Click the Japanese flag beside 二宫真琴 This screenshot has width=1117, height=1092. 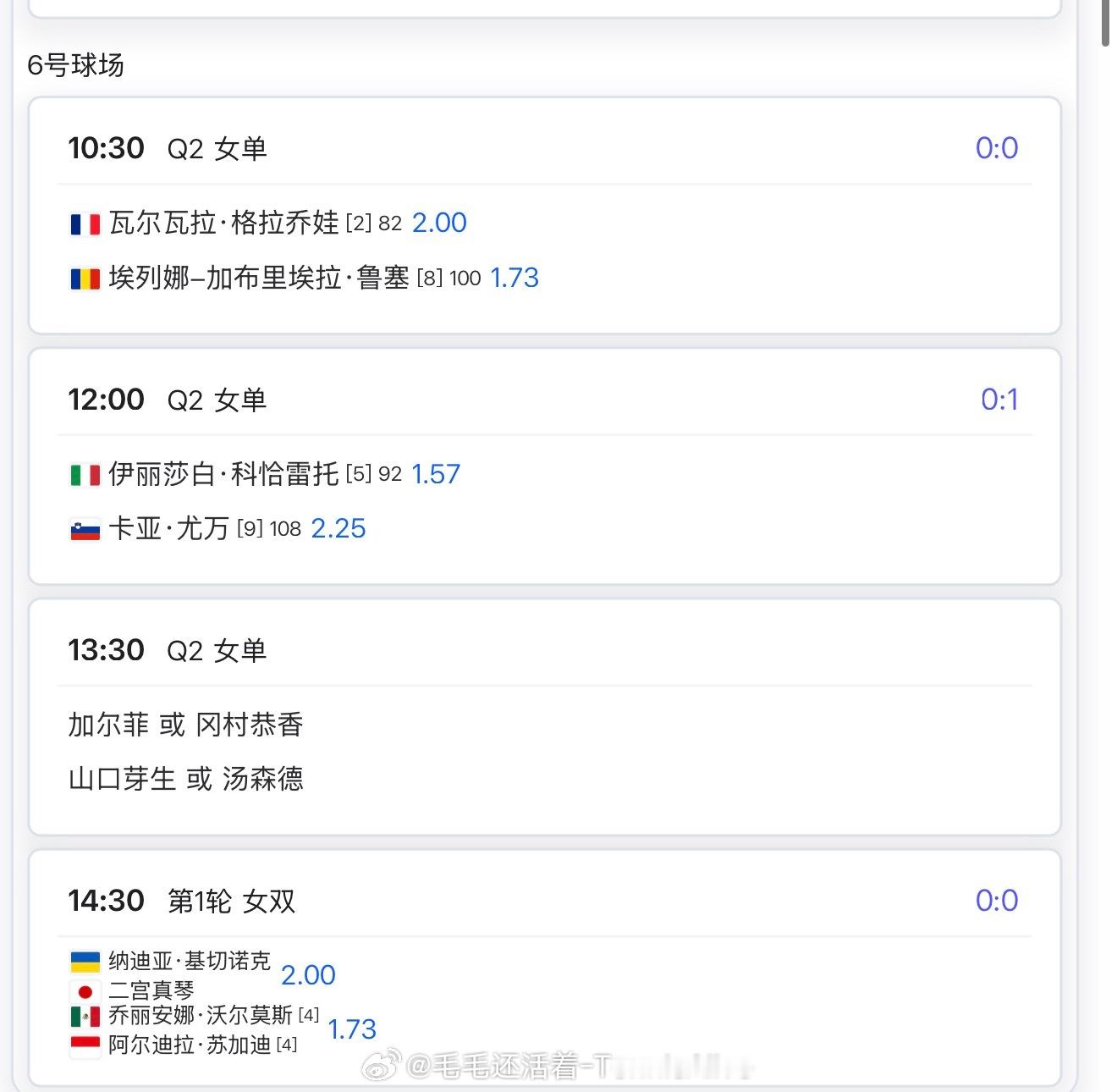click(x=85, y=990)
